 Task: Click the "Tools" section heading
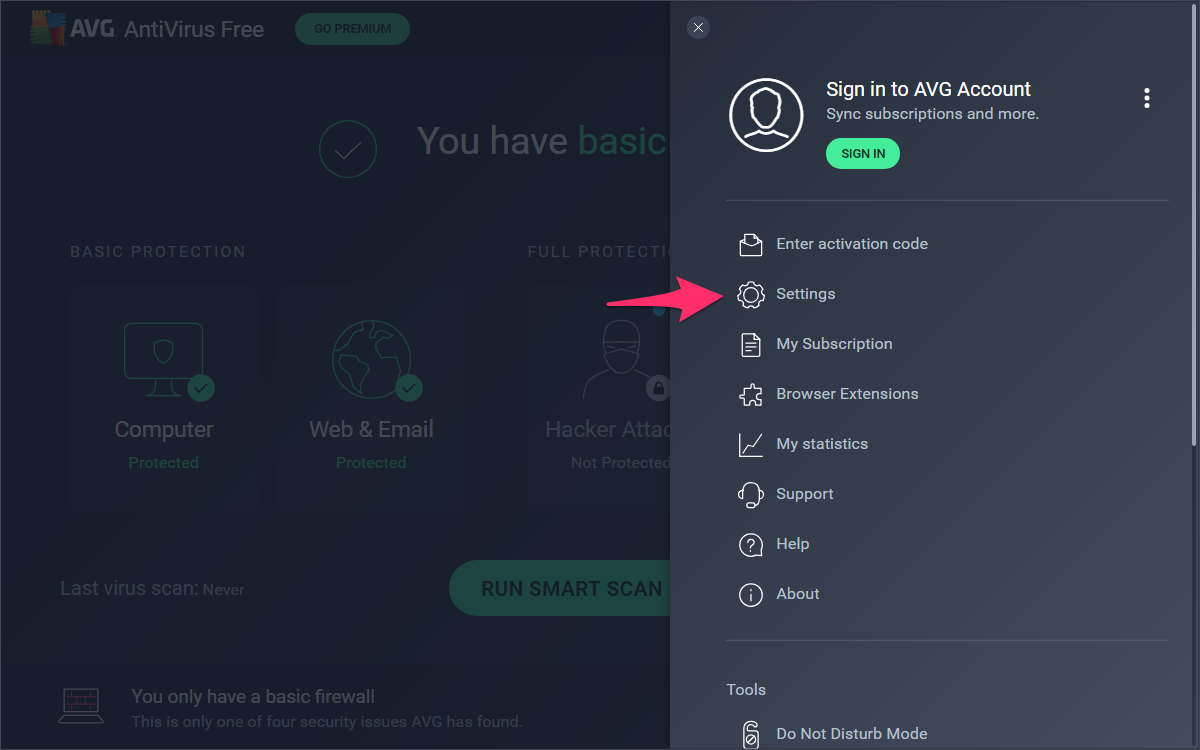coord(746,690)
